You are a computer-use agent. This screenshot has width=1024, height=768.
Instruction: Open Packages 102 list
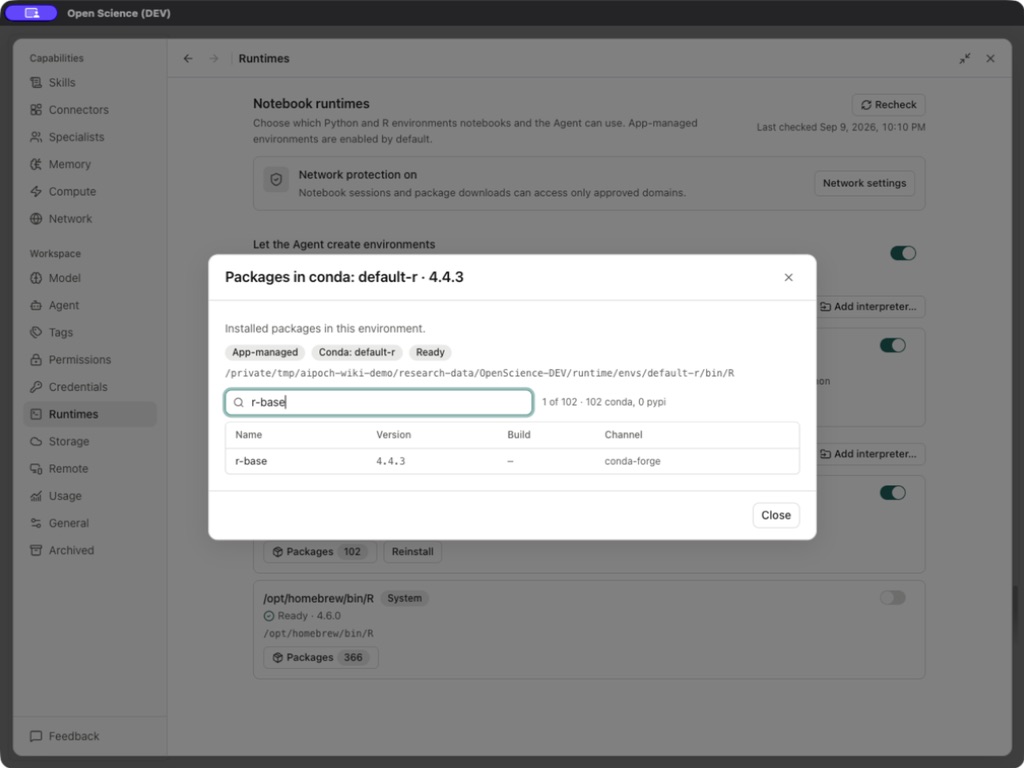point(320,552)
